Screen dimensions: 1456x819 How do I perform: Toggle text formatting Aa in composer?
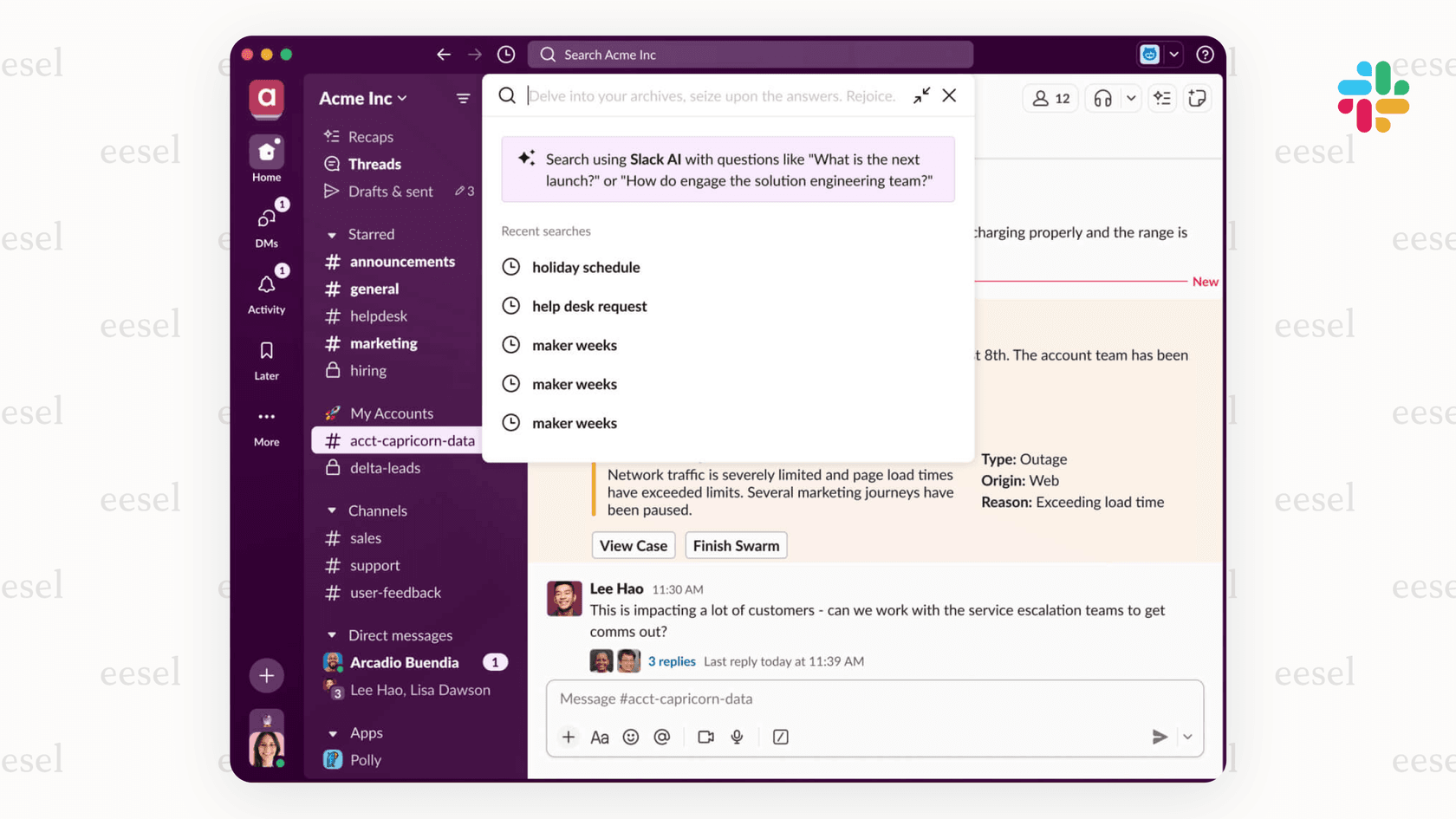point(600,737)
